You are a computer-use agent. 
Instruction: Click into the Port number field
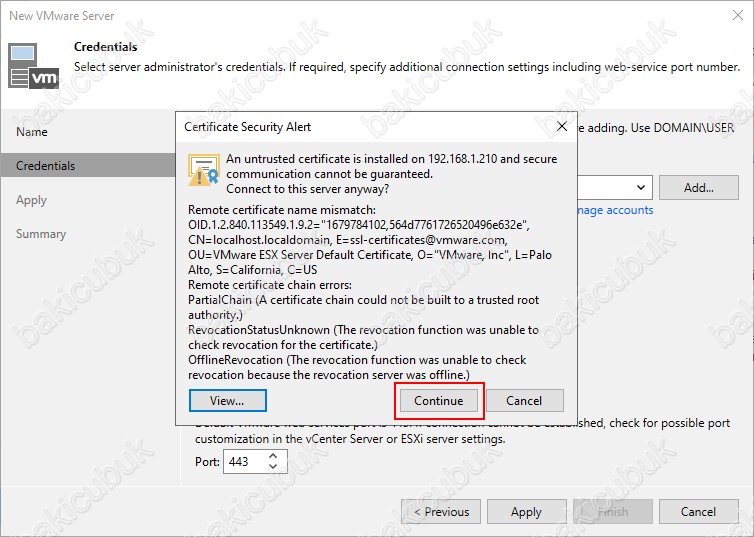(245, 462)
